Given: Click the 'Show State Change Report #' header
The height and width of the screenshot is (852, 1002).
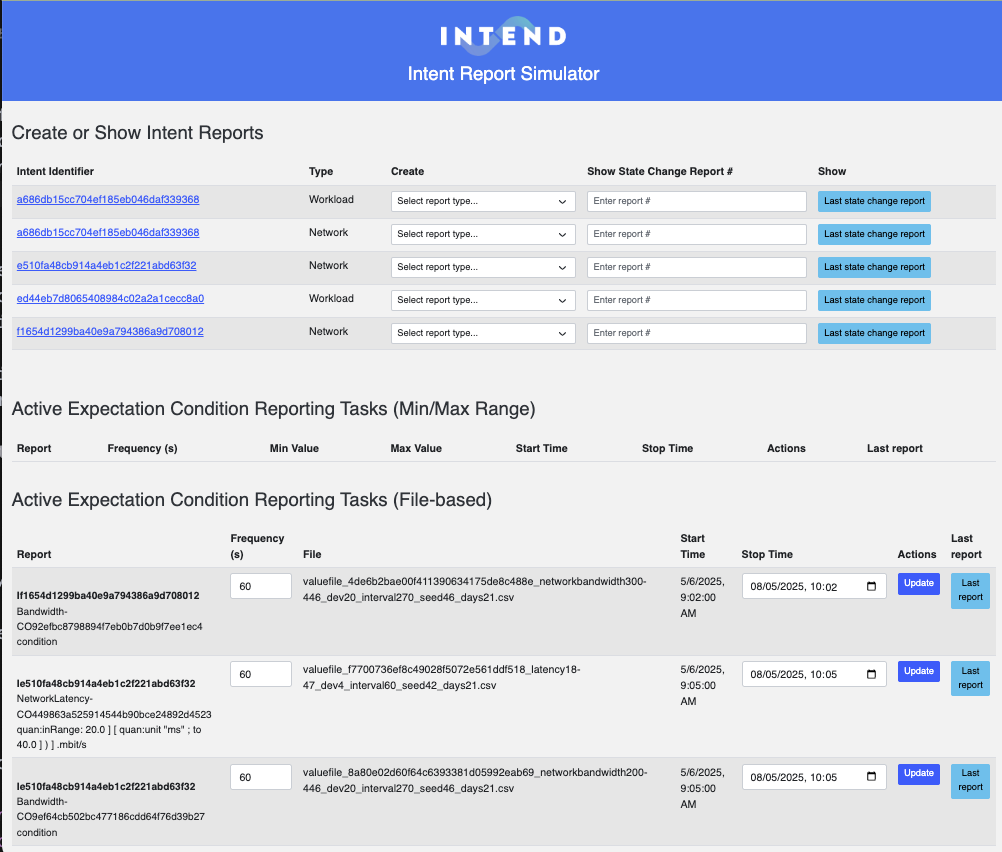Looking at the screenshot, I should point(659,171).
